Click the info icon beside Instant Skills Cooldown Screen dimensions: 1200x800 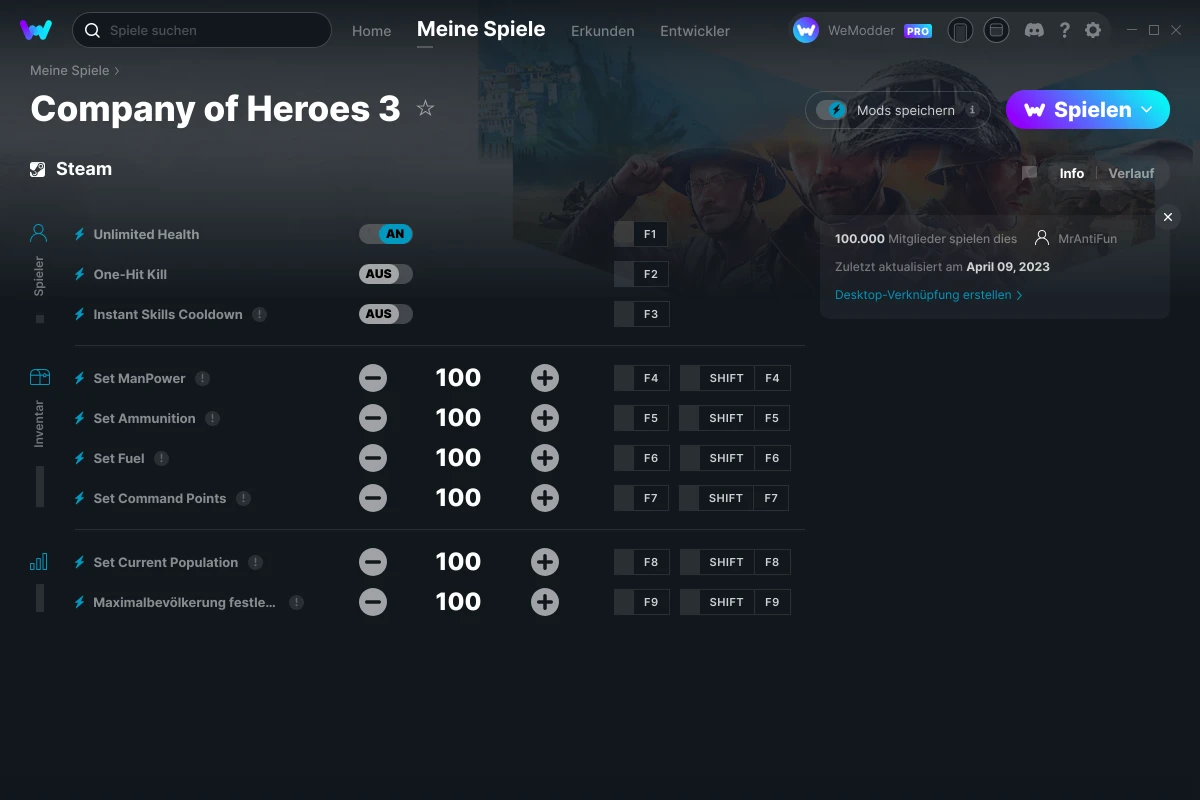pyautogui.click(x=260, y=314)
